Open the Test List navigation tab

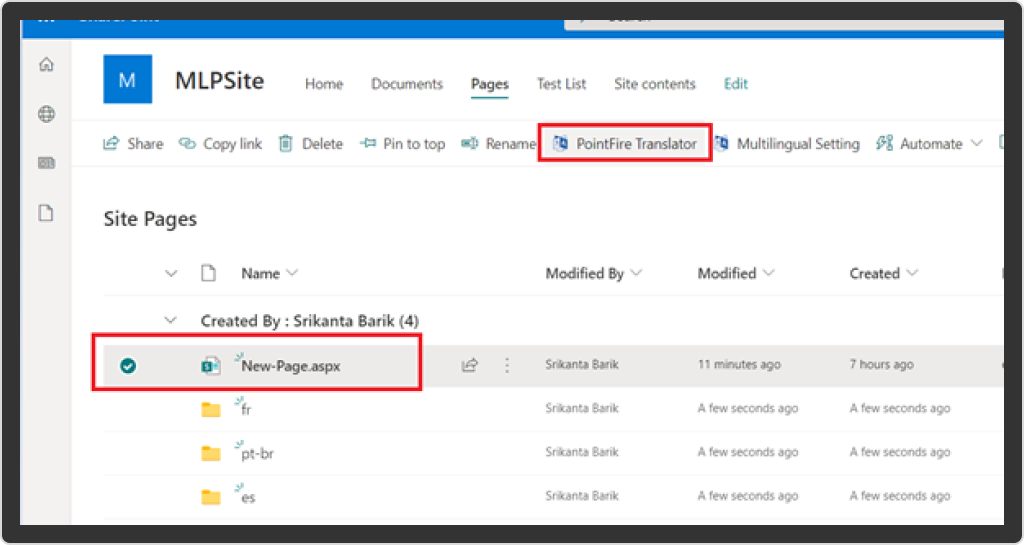(x=561, y=84)
